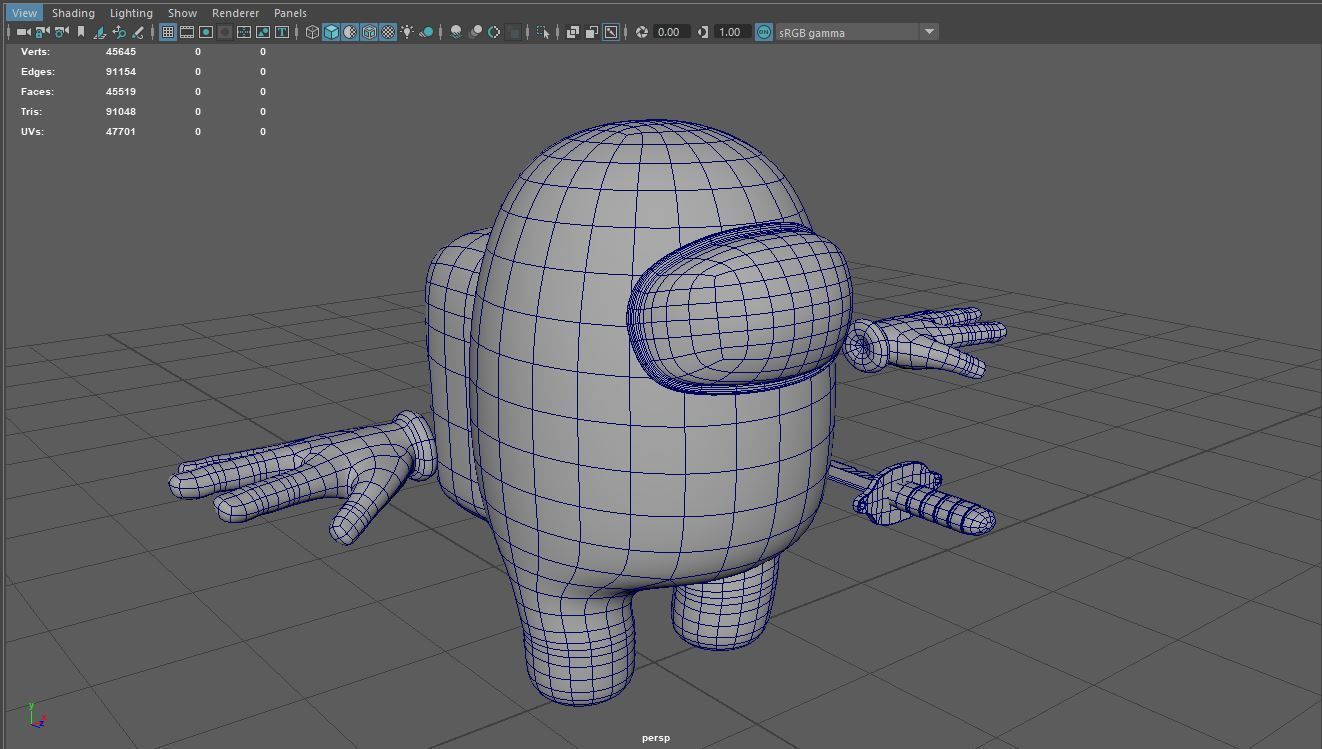This screenshot has width=1322, height=749.
Task: Click the Motion Blur icon
Action: click(475, 32)
